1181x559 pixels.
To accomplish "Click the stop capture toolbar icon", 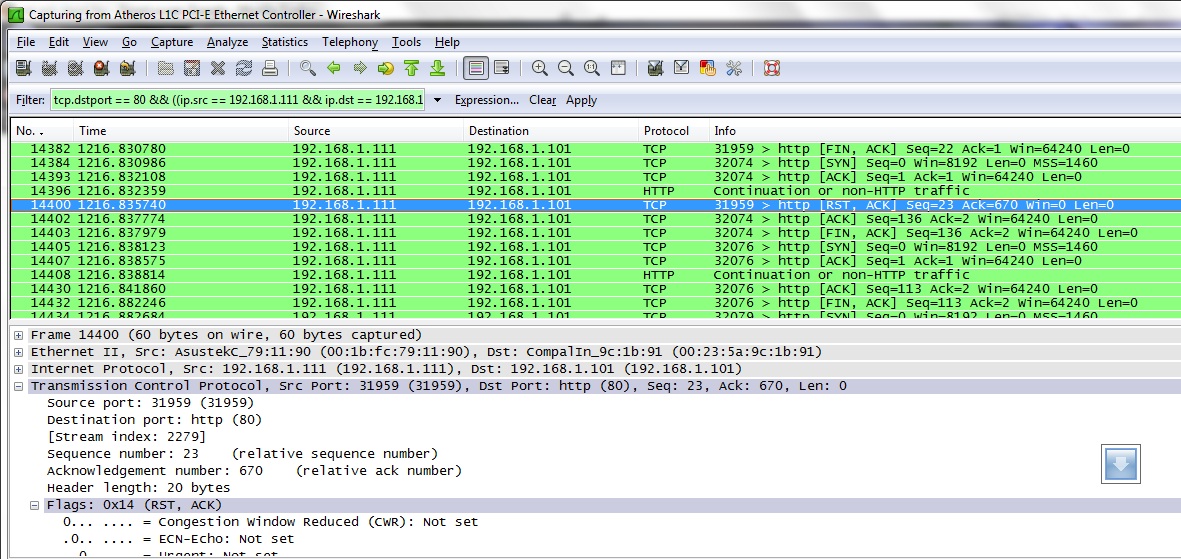I will point(101,68).
